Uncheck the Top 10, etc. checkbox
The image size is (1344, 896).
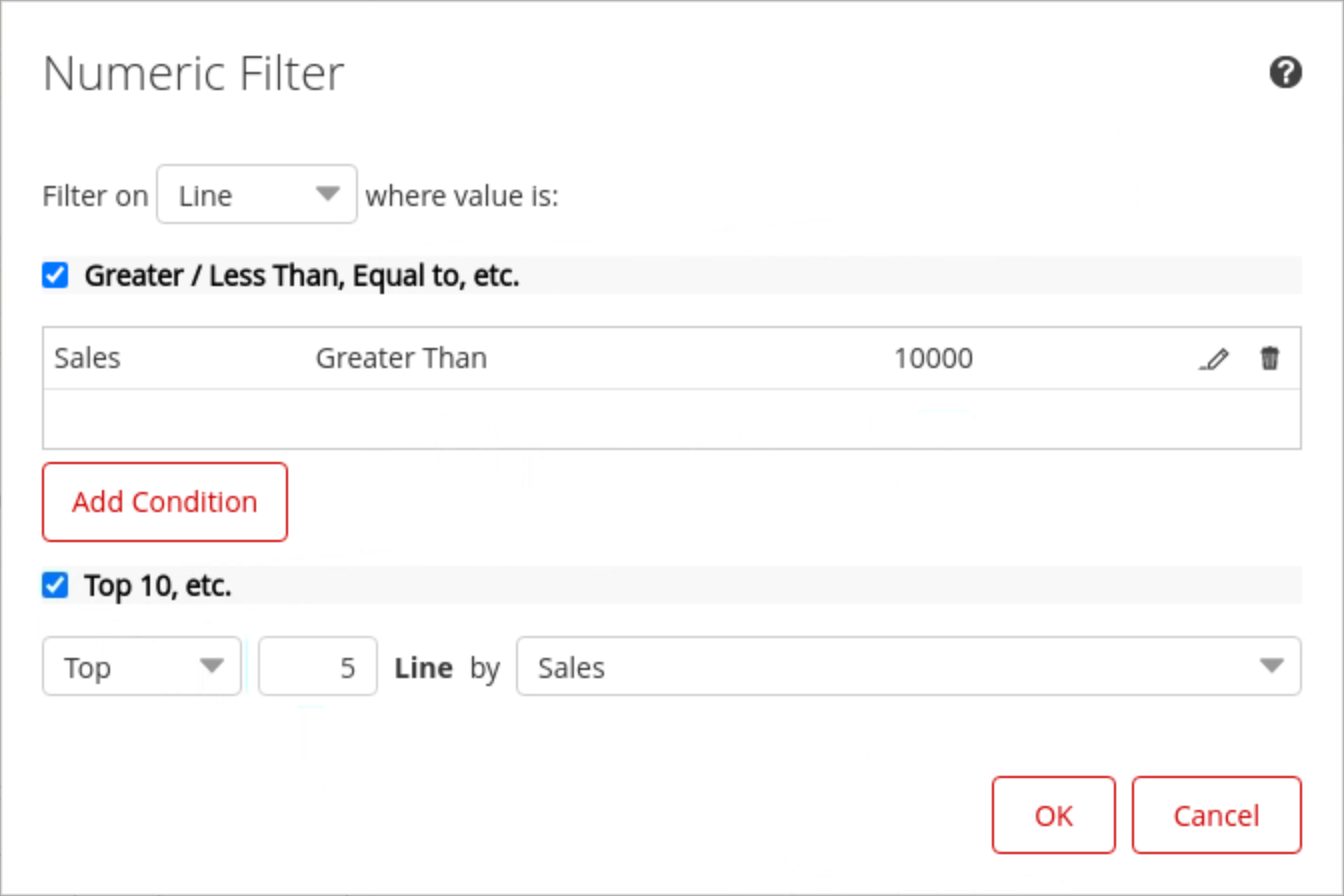[x=55, y=586]
